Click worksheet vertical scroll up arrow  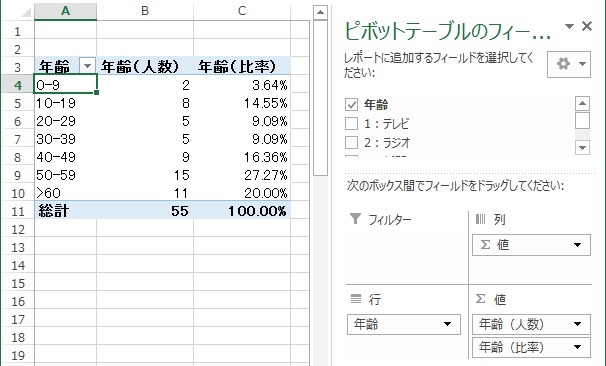[320, 12]
